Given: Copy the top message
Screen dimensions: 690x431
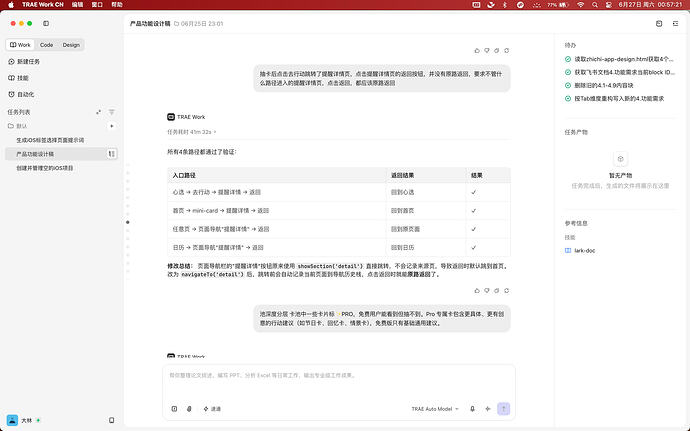Looking at the screenshot, I should pyautogui.click(x=496, y=51).
